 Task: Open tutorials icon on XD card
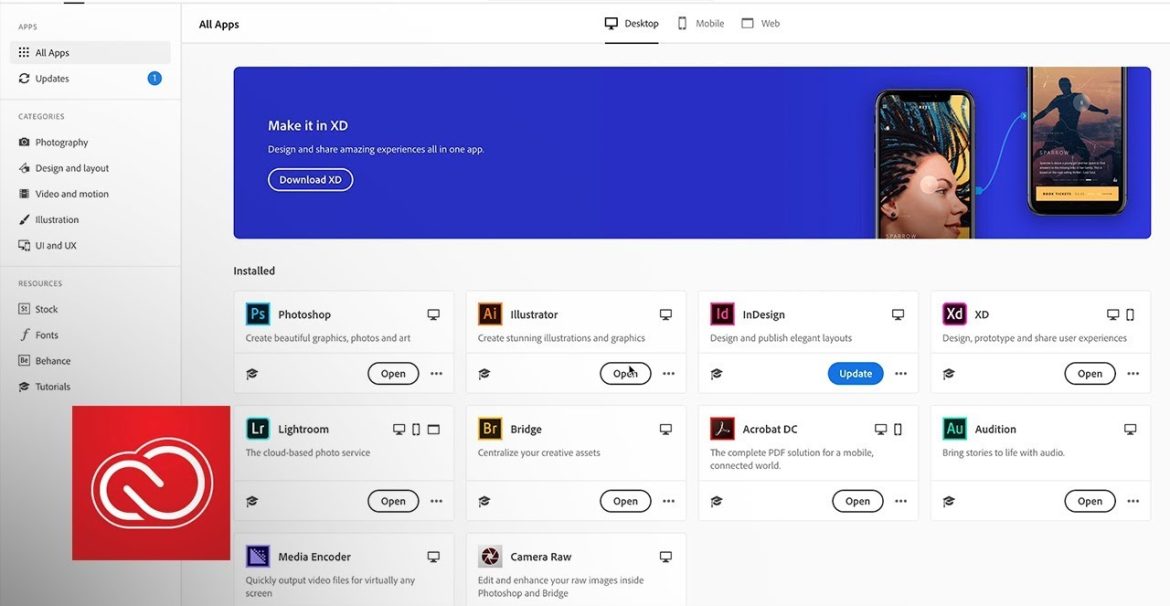point(948,374)
